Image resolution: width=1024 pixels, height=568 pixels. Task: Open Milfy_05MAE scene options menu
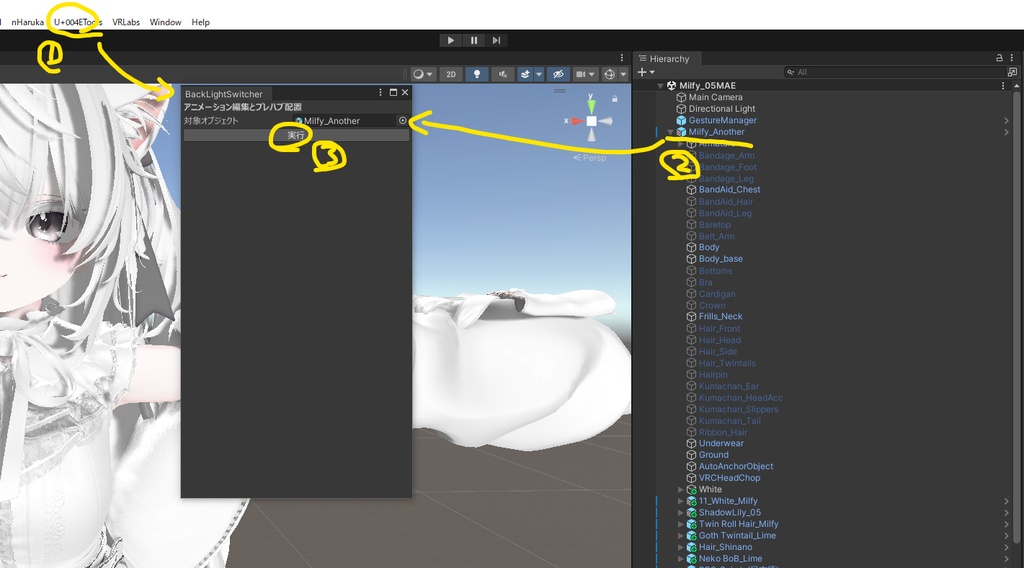(1003, 86)
